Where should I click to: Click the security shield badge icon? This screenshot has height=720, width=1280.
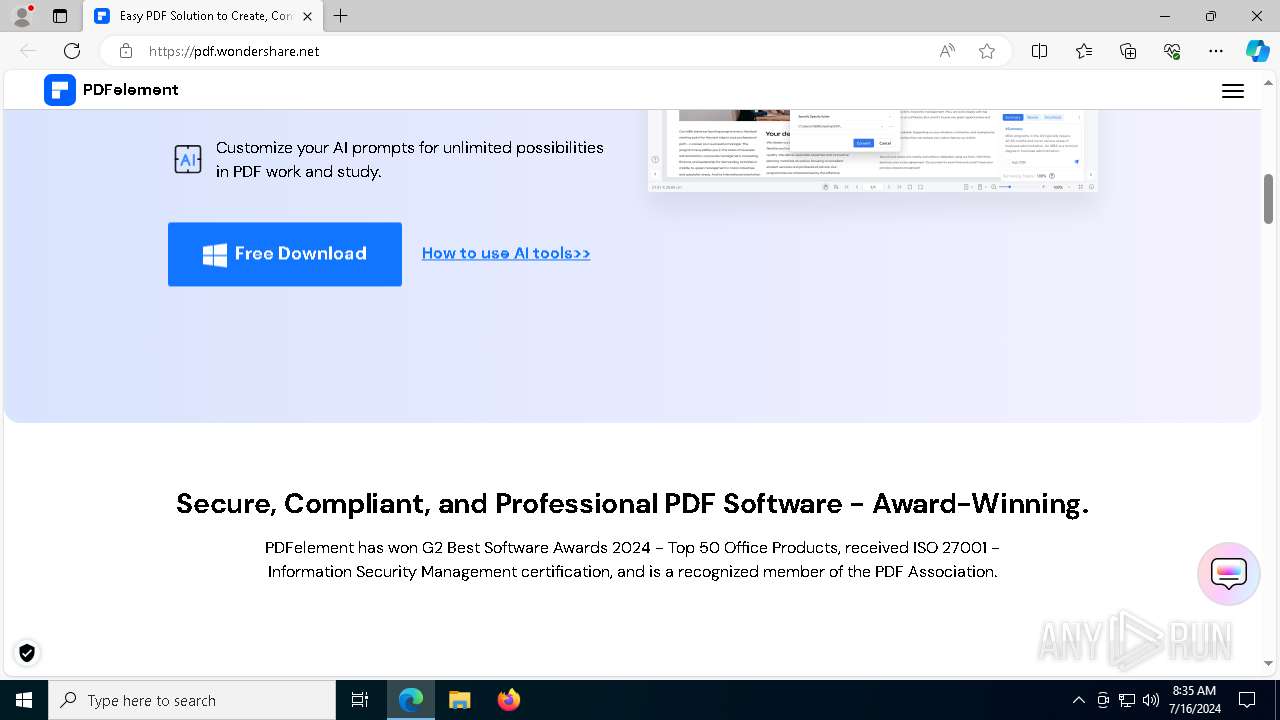(x=27, y=653)
